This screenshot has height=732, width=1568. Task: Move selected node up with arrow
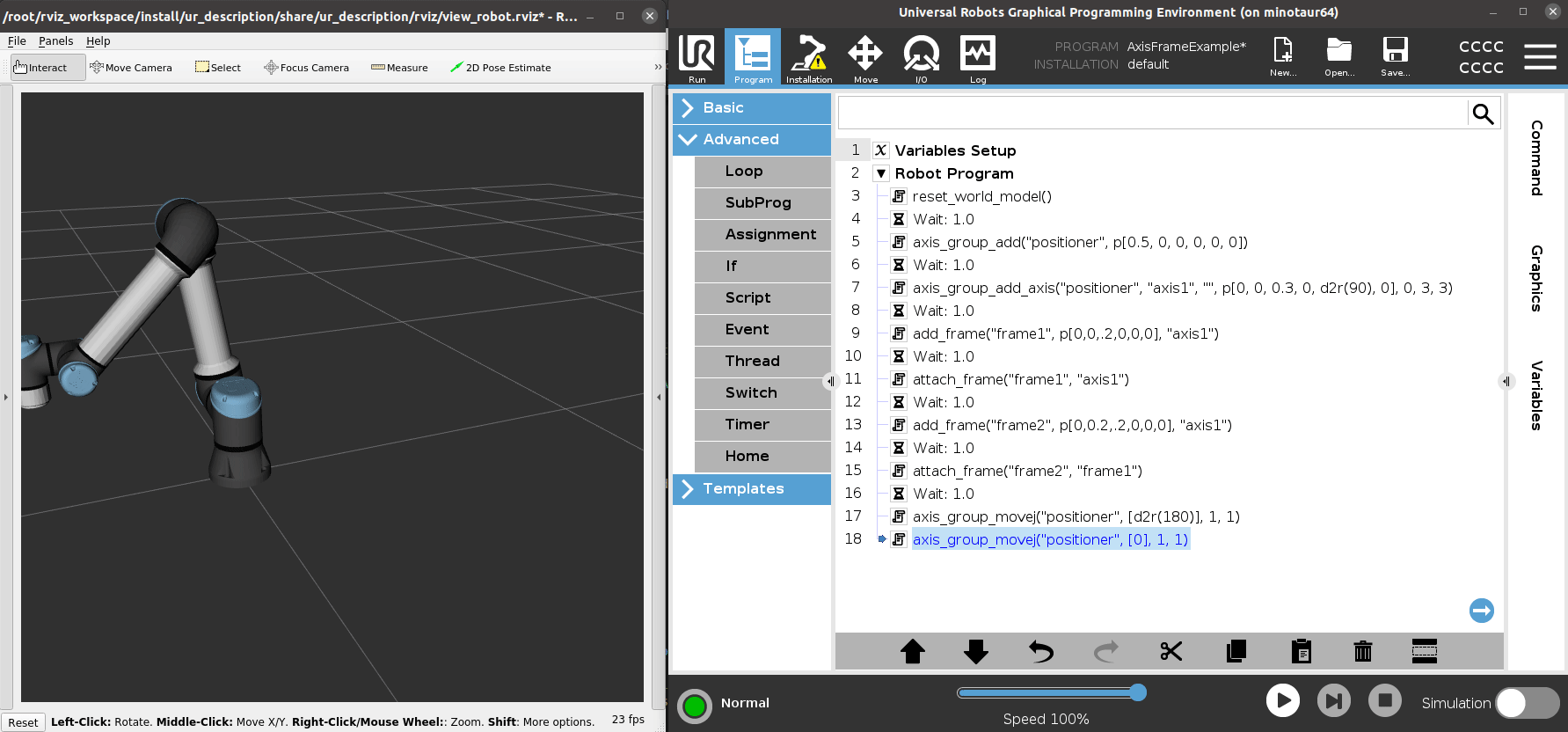click(913, 651)
